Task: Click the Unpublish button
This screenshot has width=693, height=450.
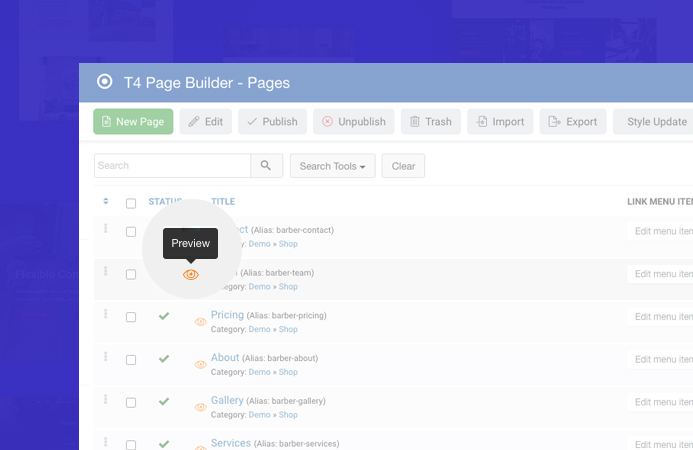Action: [x=354, y=122]
